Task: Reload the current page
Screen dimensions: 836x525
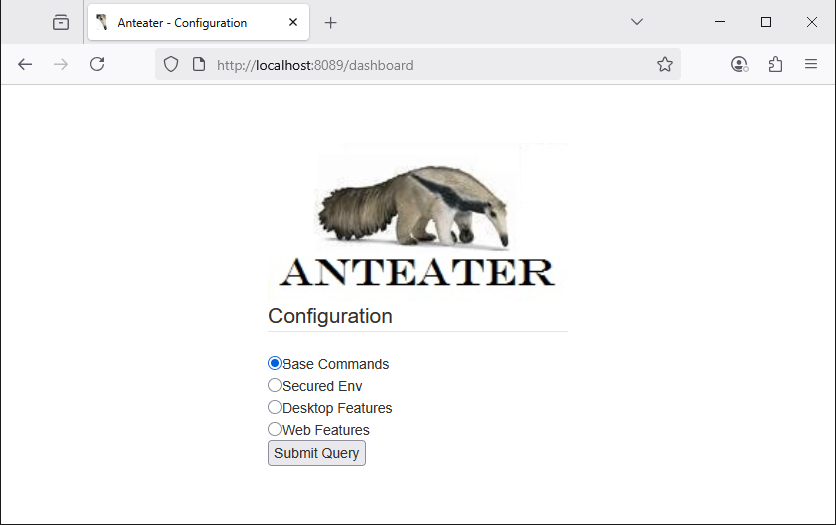Action: (97, 64)
